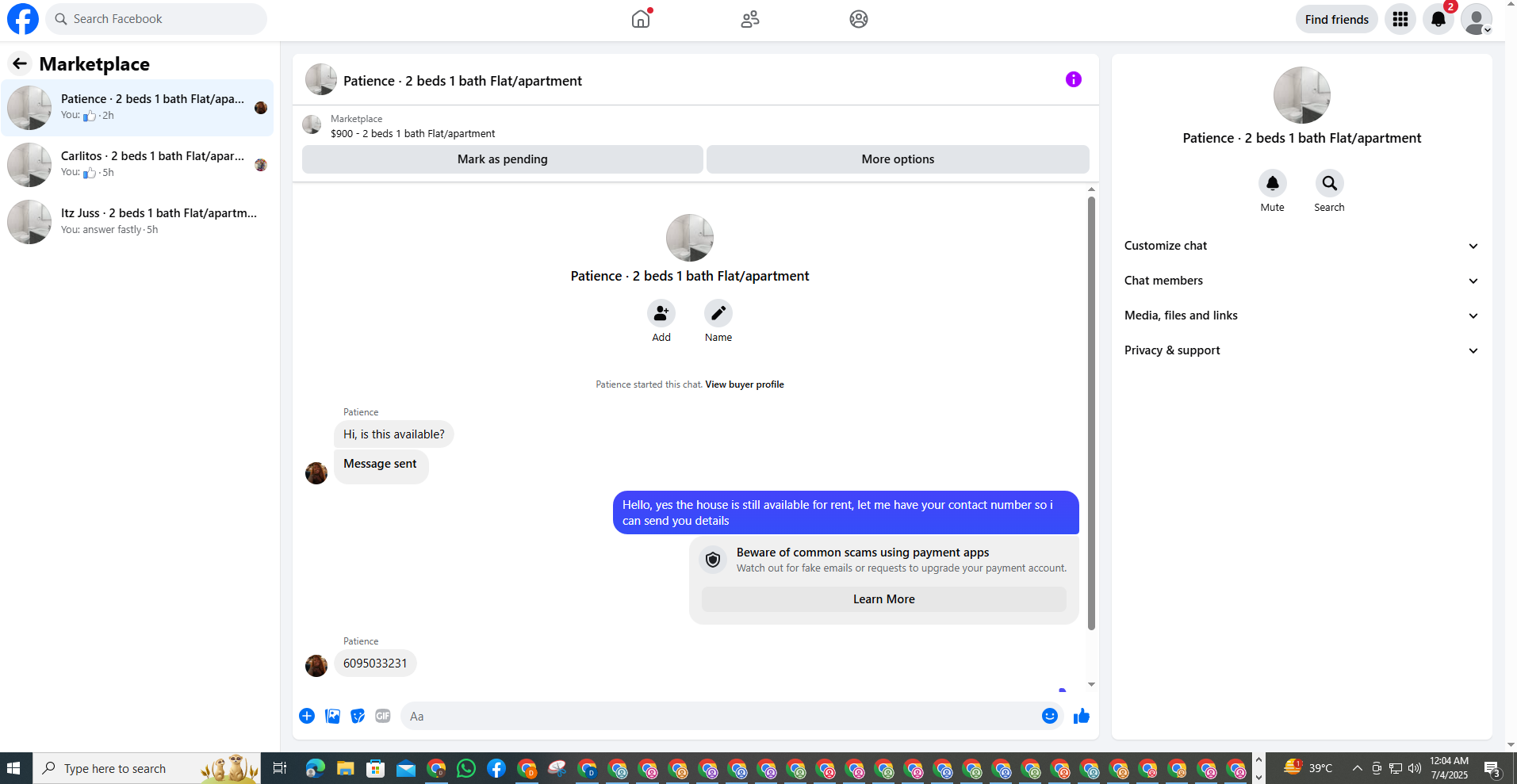
Task: Open the More options menu
Action: tap(898, 159)
